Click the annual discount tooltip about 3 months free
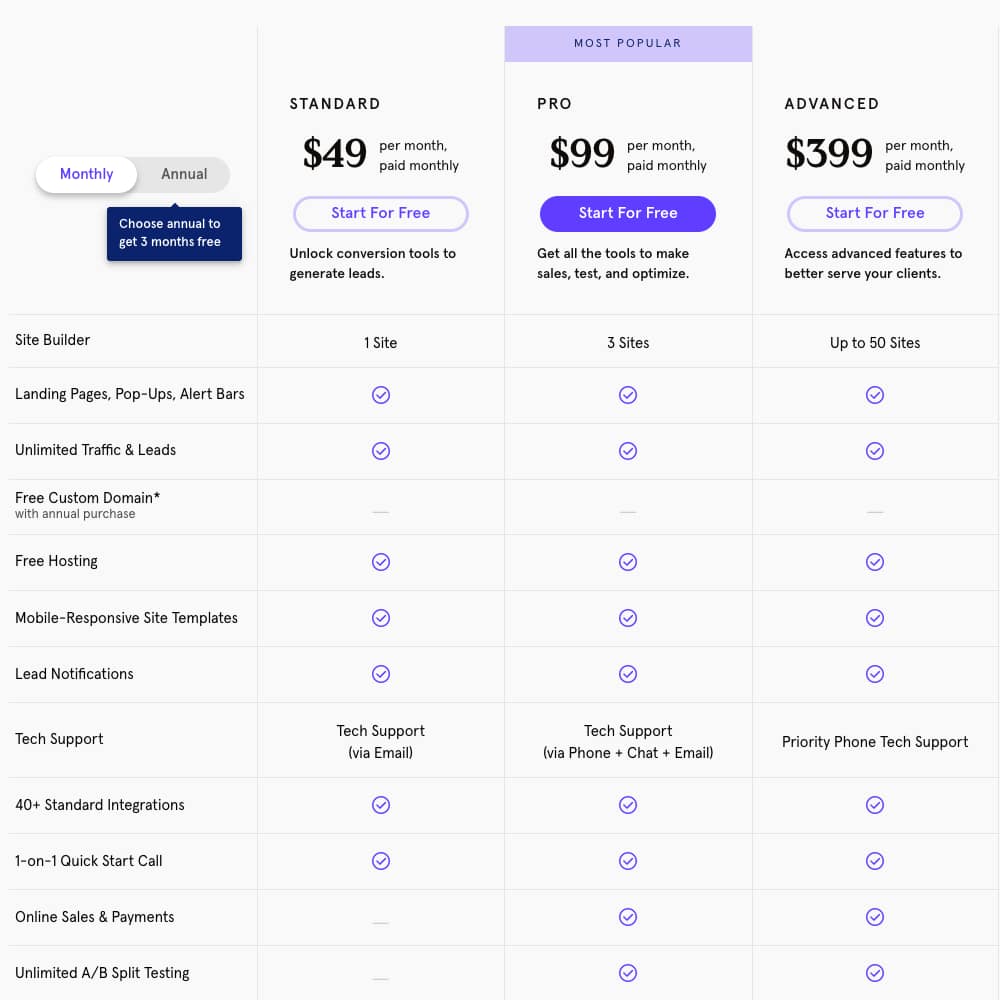Viewport: 1000px width, 1000px height. point(174,234)
